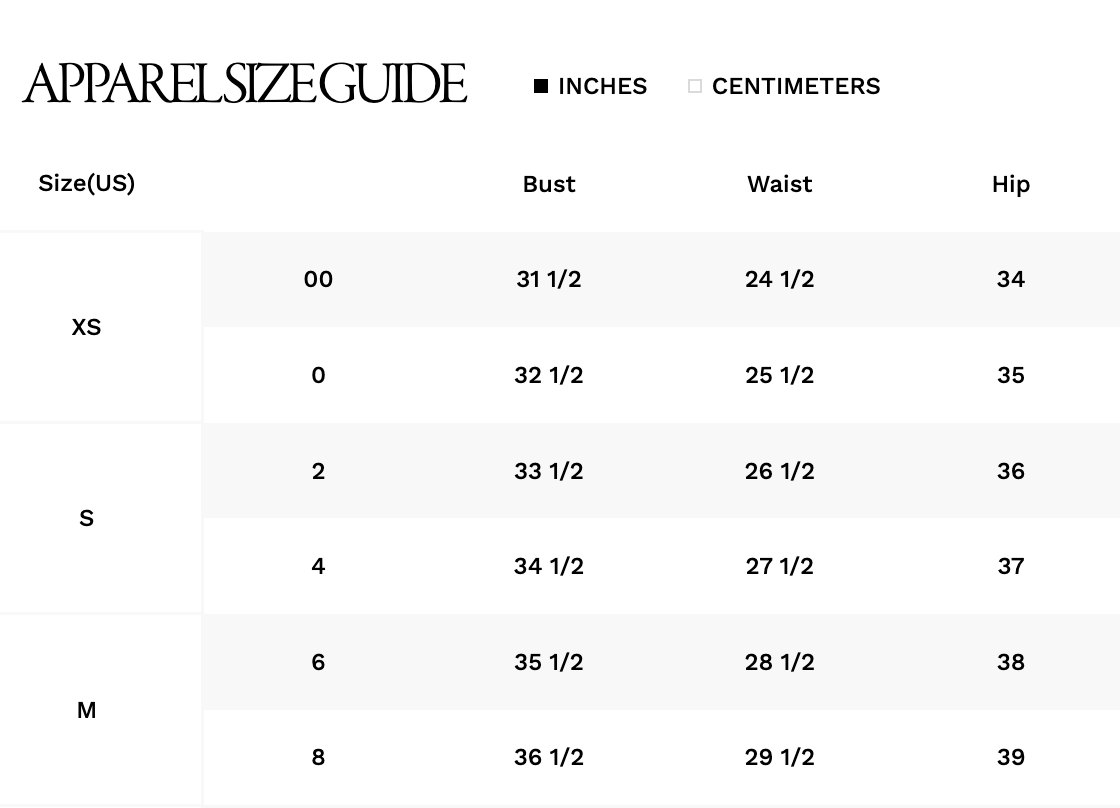Screen dimensions: 1120x808
Task: Click the size 8 row number
Action: (318, 757)
